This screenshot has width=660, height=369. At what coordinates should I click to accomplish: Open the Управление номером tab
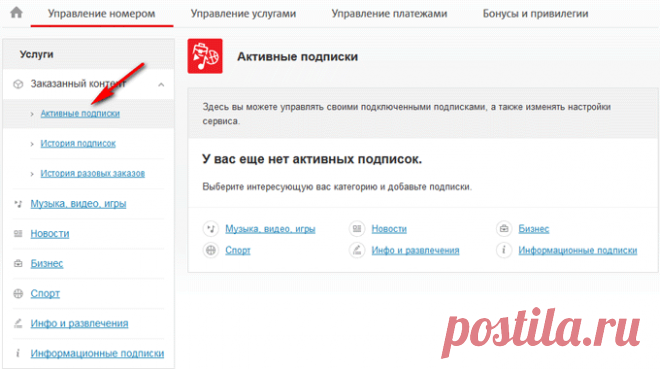[101, 13]
